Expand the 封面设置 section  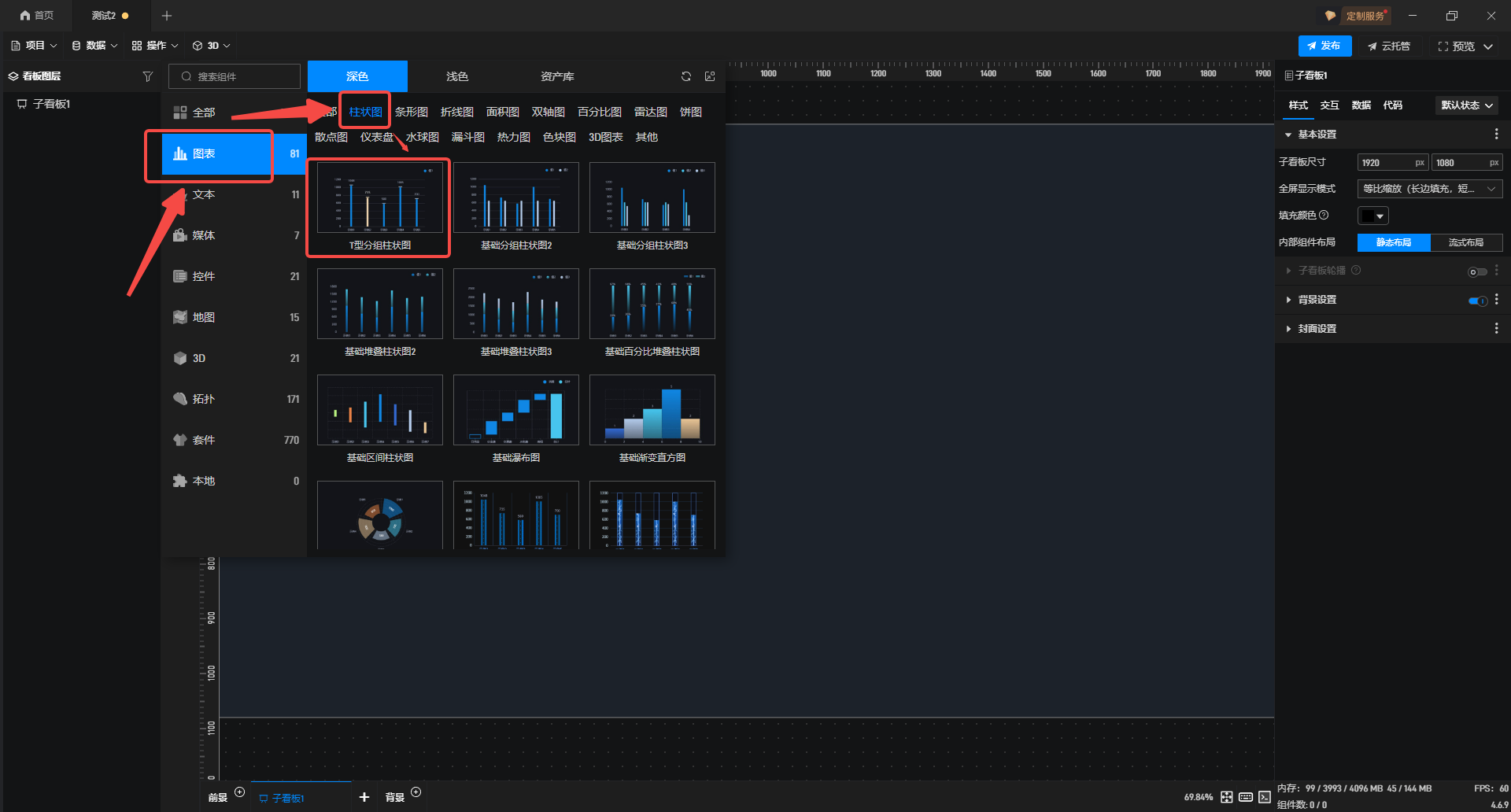1317,329
